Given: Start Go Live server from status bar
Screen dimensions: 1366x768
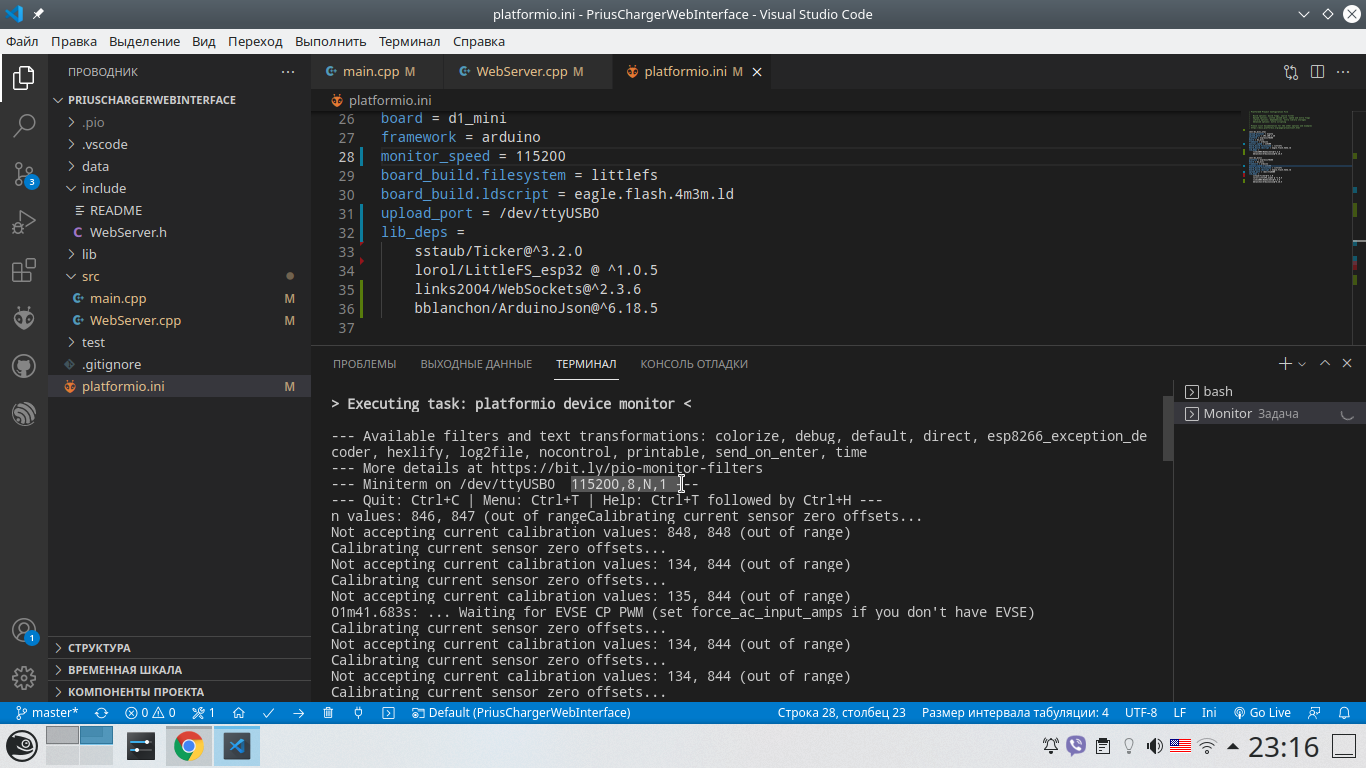Looking at the screenshot, I should pos(1262,713).
